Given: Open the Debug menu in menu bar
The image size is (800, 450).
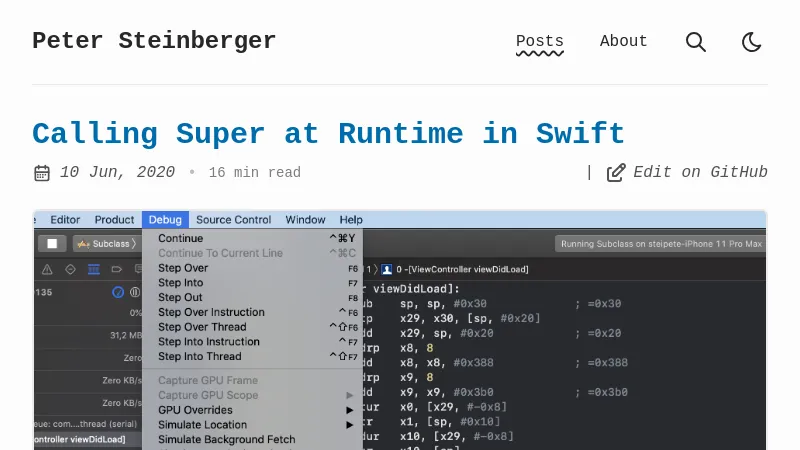Looking at the screenshot, I should pos(165,220).
